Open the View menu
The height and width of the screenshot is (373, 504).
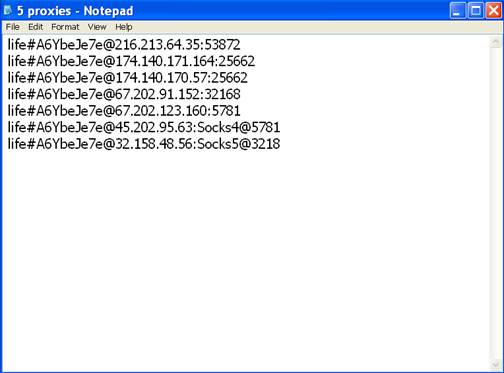(x=97, y=27)
